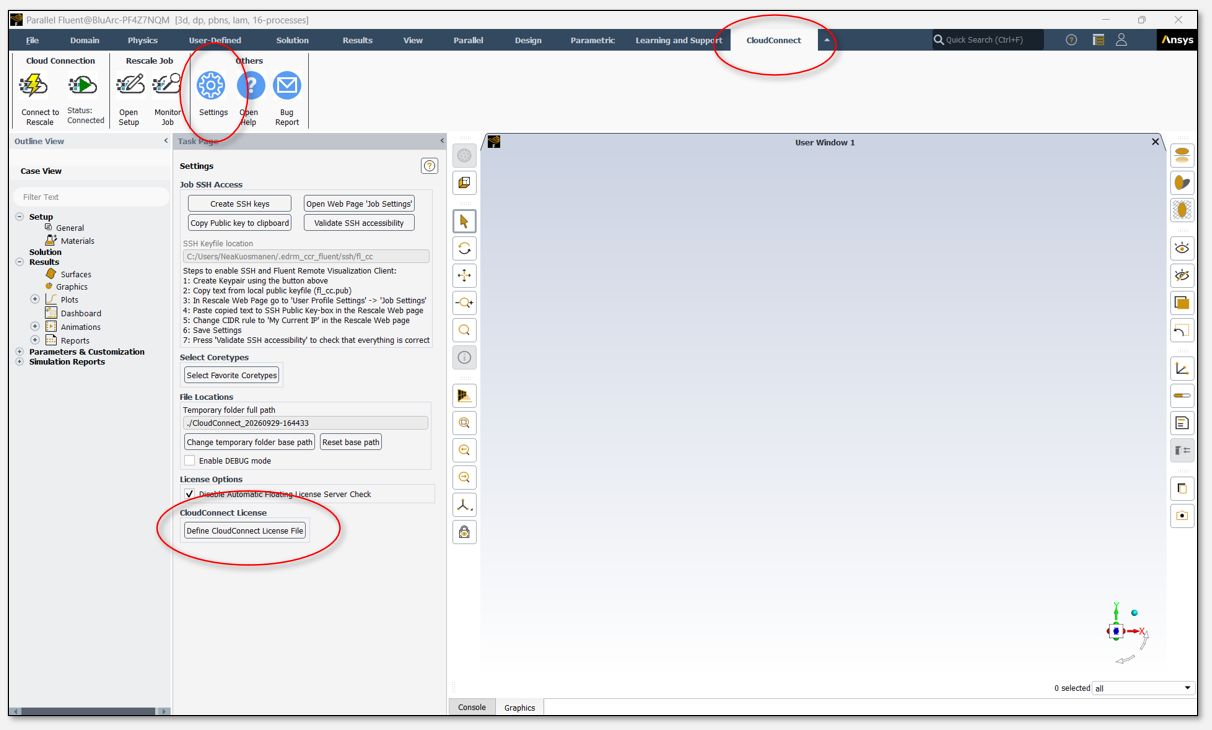The width and height of the screenshot is (1212, 730).
Task: Expand the Plots tree node
Action: pos(35,299)
